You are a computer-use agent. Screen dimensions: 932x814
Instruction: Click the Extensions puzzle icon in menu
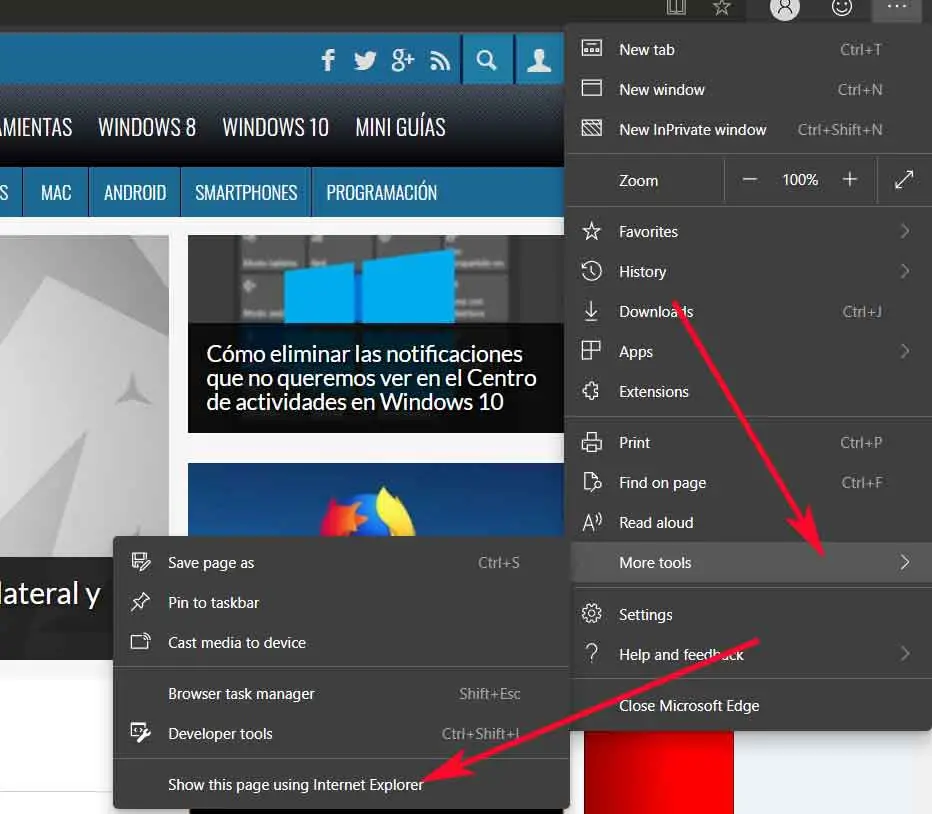(x=591, y=391)
